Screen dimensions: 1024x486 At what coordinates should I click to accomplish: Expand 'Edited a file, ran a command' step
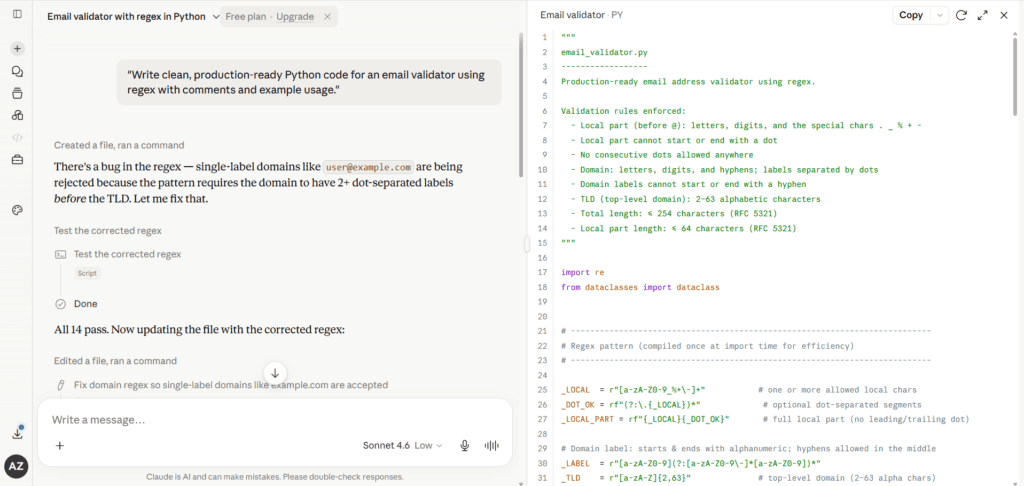point(116,361)
